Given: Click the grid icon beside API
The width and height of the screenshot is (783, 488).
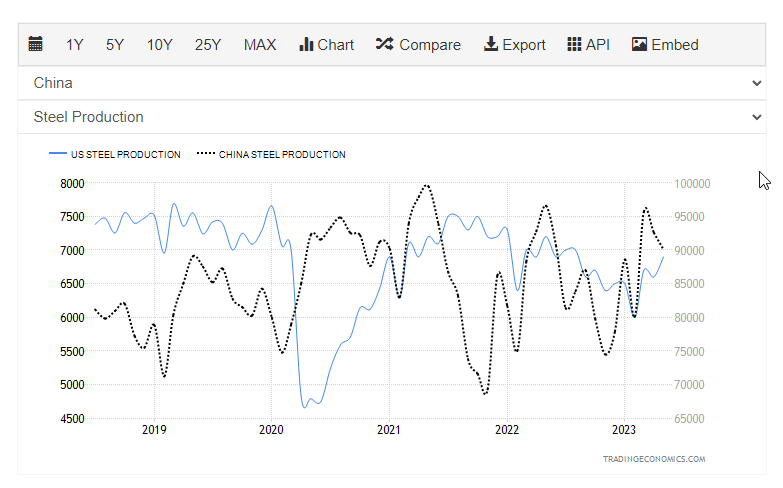Looking at the screenshot, I should coord(574,44).
